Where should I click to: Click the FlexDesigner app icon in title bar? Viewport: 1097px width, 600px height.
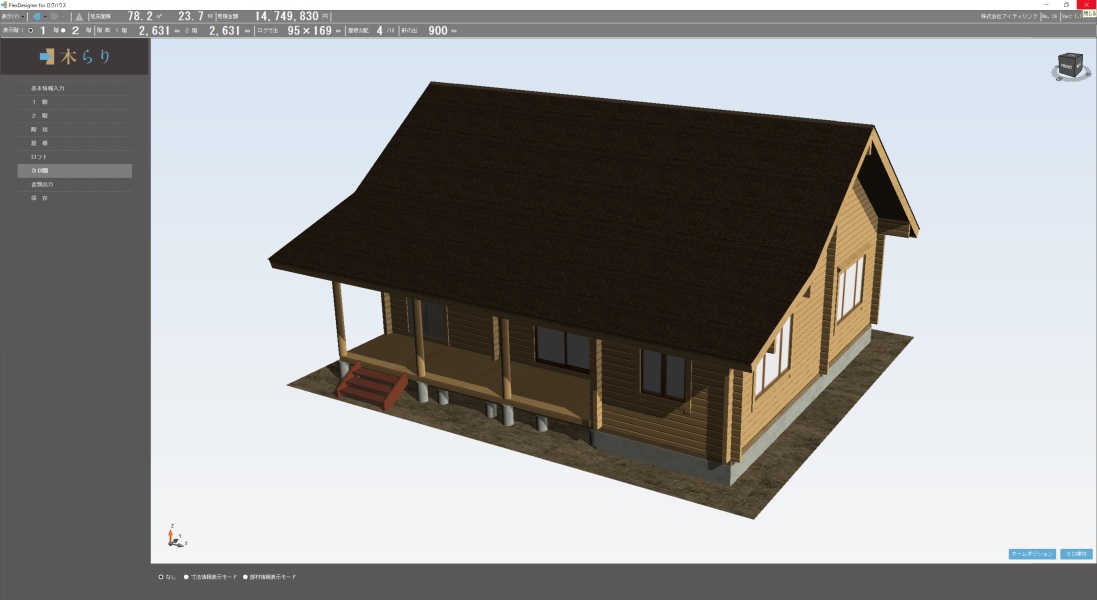[4, 5]
